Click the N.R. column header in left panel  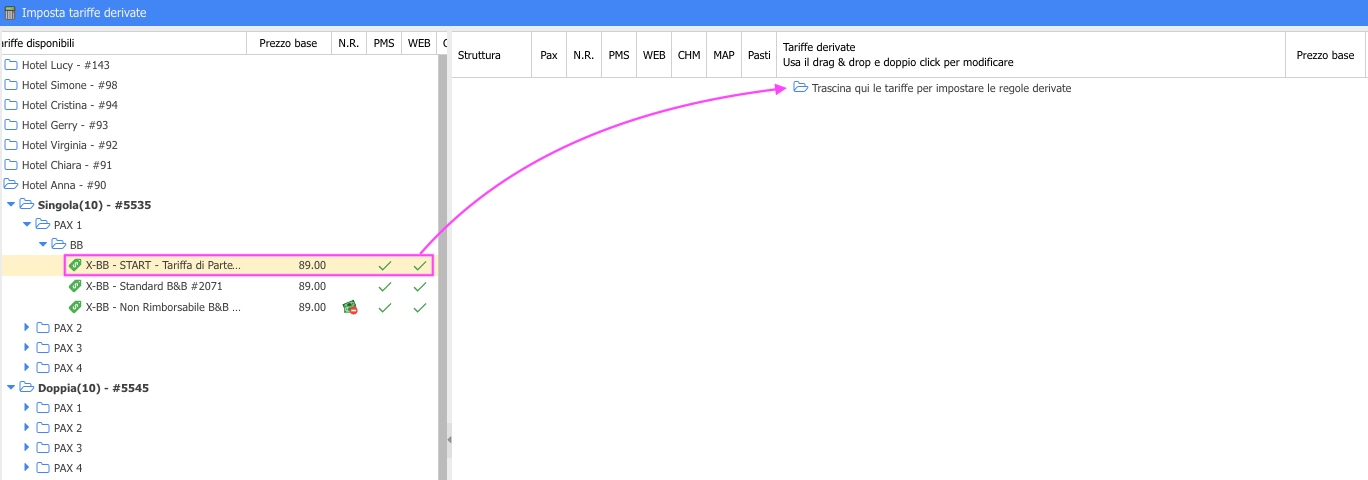click(349, 43)
